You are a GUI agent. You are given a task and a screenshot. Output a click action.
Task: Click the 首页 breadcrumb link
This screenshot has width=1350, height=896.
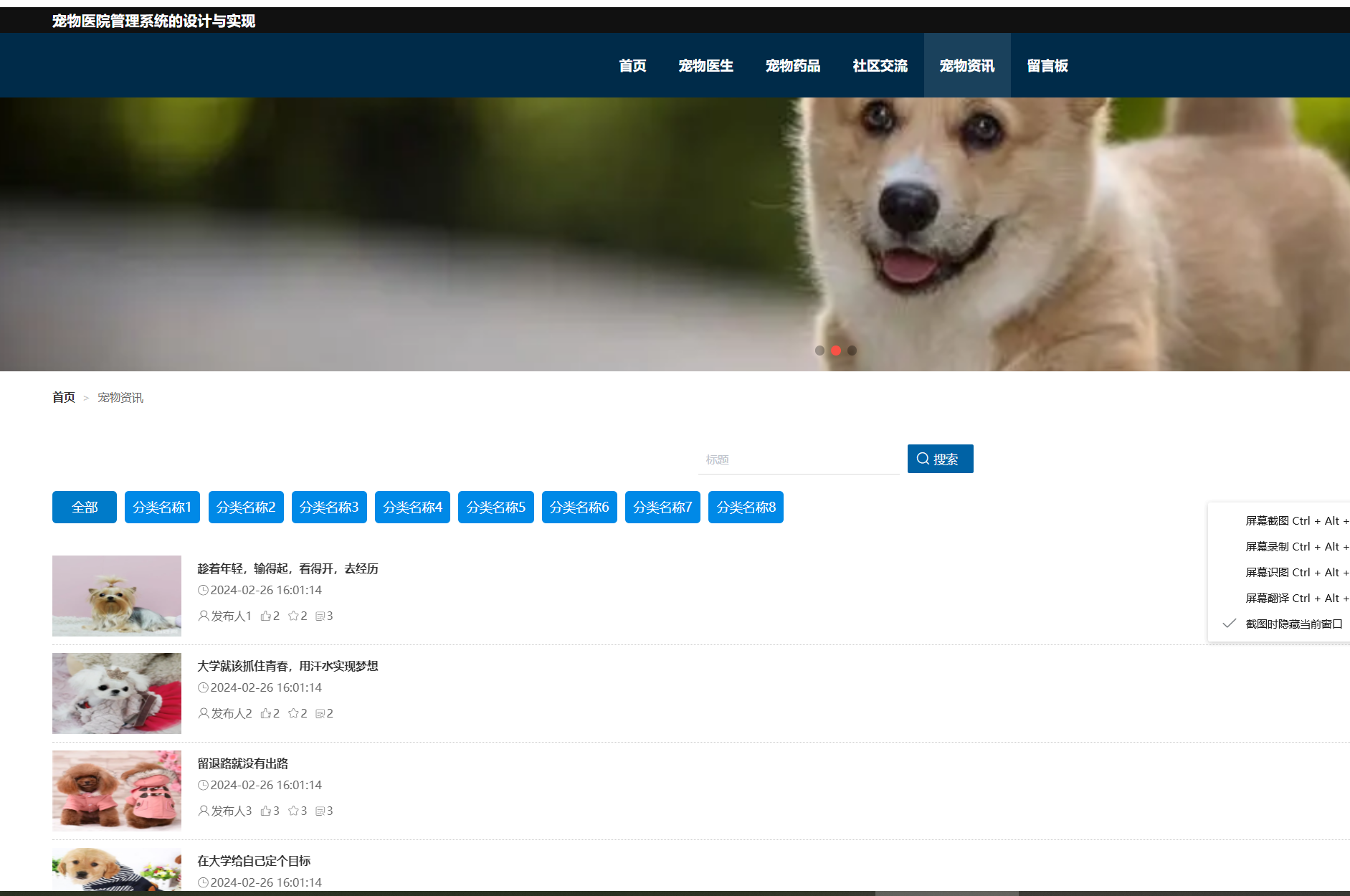point(64,397)
